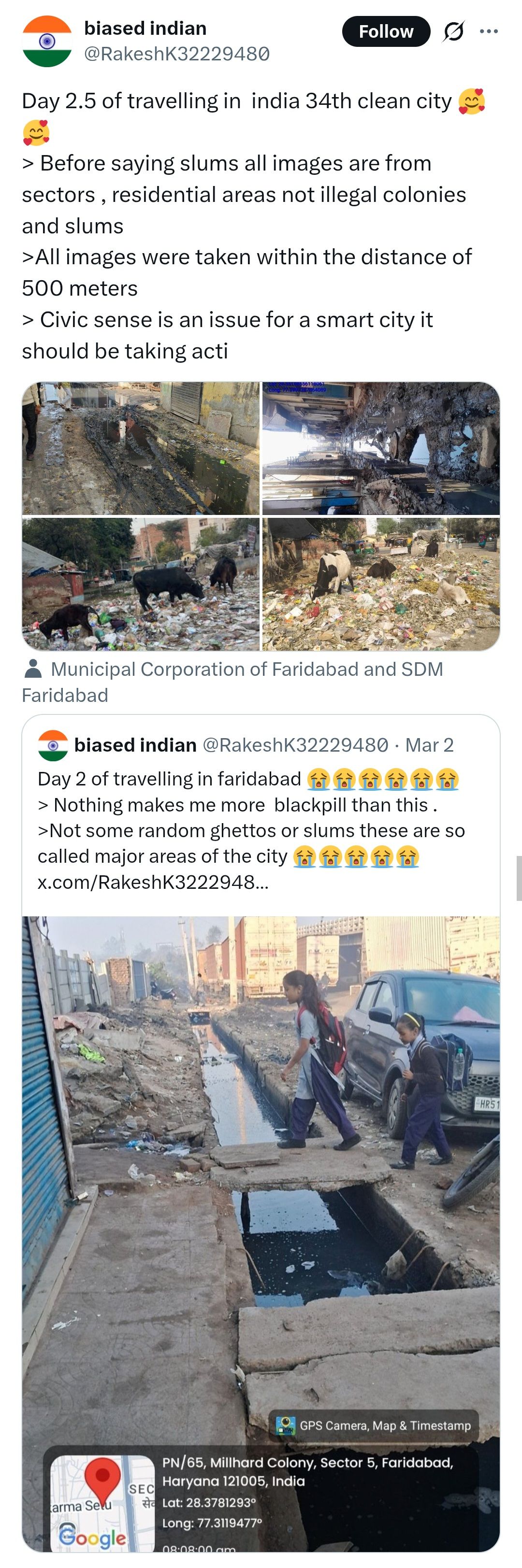Viewport: 522px width, 1568px height.
Task: Open the bottom-right photo with the white cow
Action: [x=381, y=584]
